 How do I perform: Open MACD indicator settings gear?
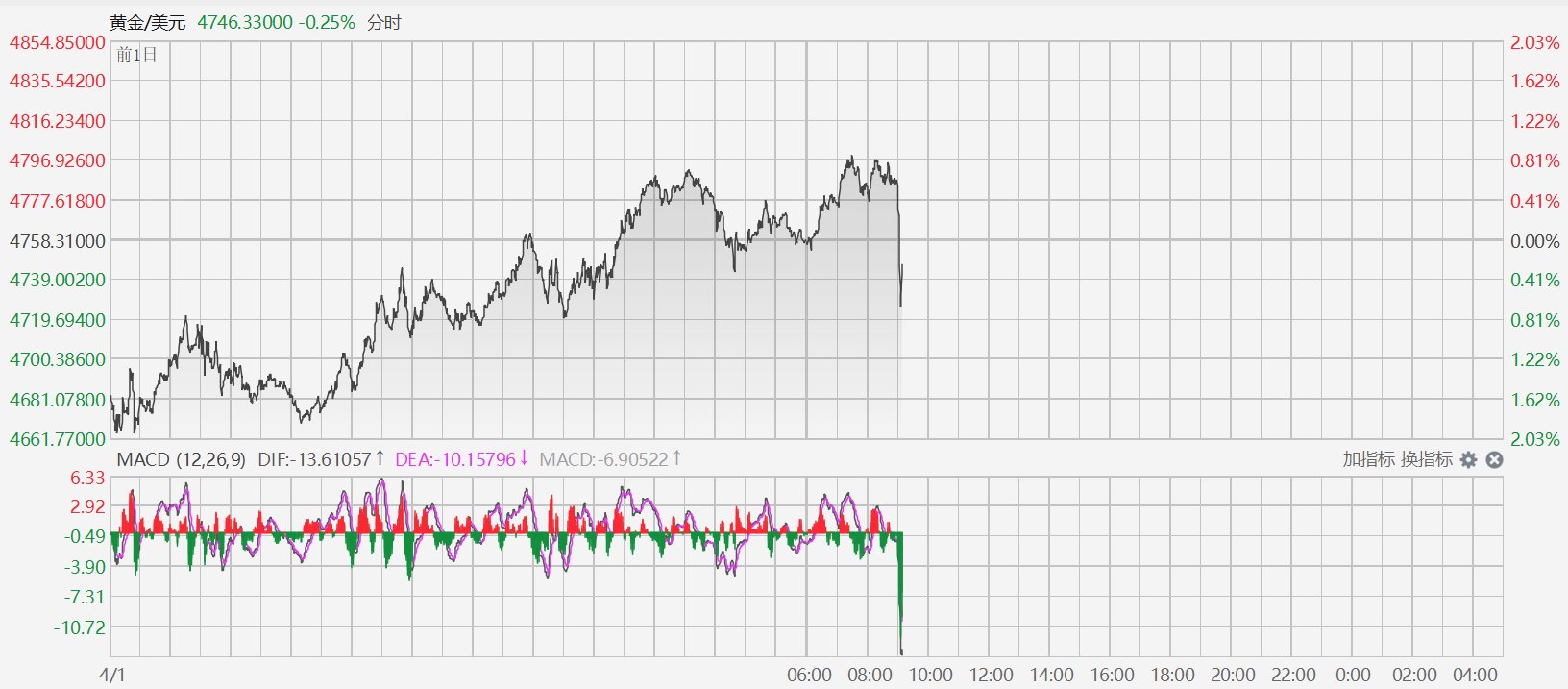(x=1468, y=460)
